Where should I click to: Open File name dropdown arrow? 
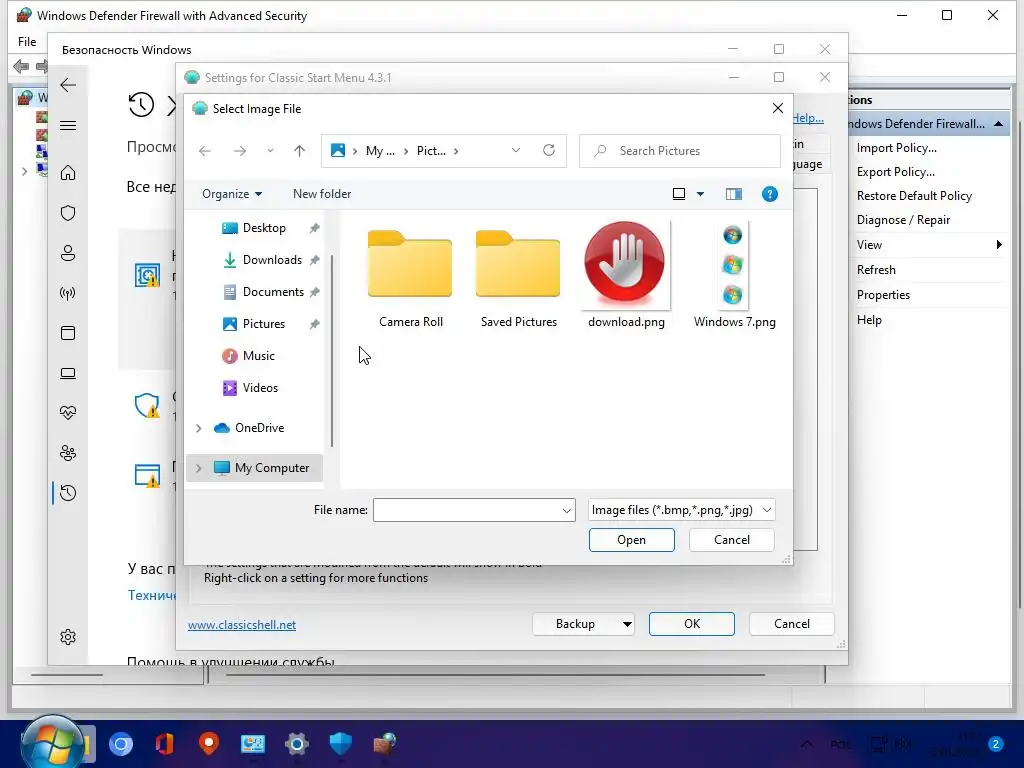click(566, 511)
